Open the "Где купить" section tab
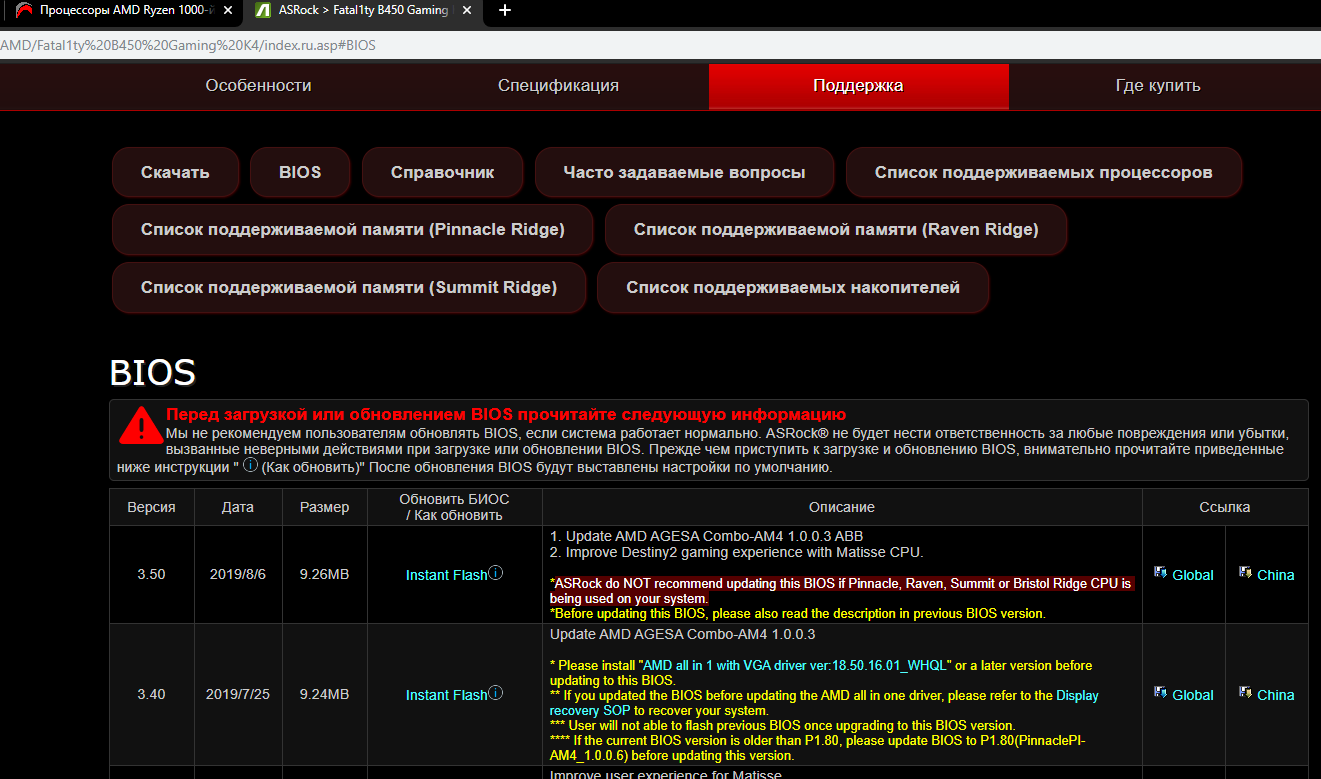The height and width of the screenshot is (779, 1321). tap(1158, 86)
